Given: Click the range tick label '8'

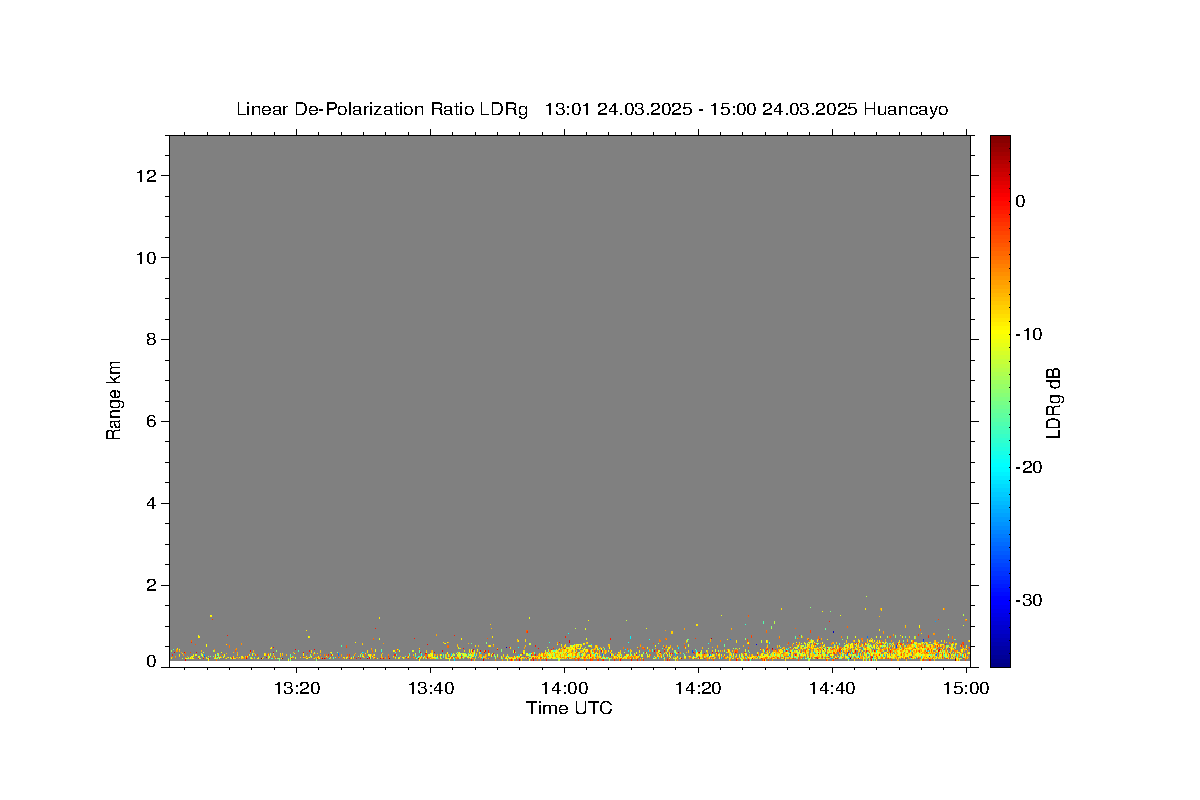Looking at the screenshot, I should tap(152, 340).
